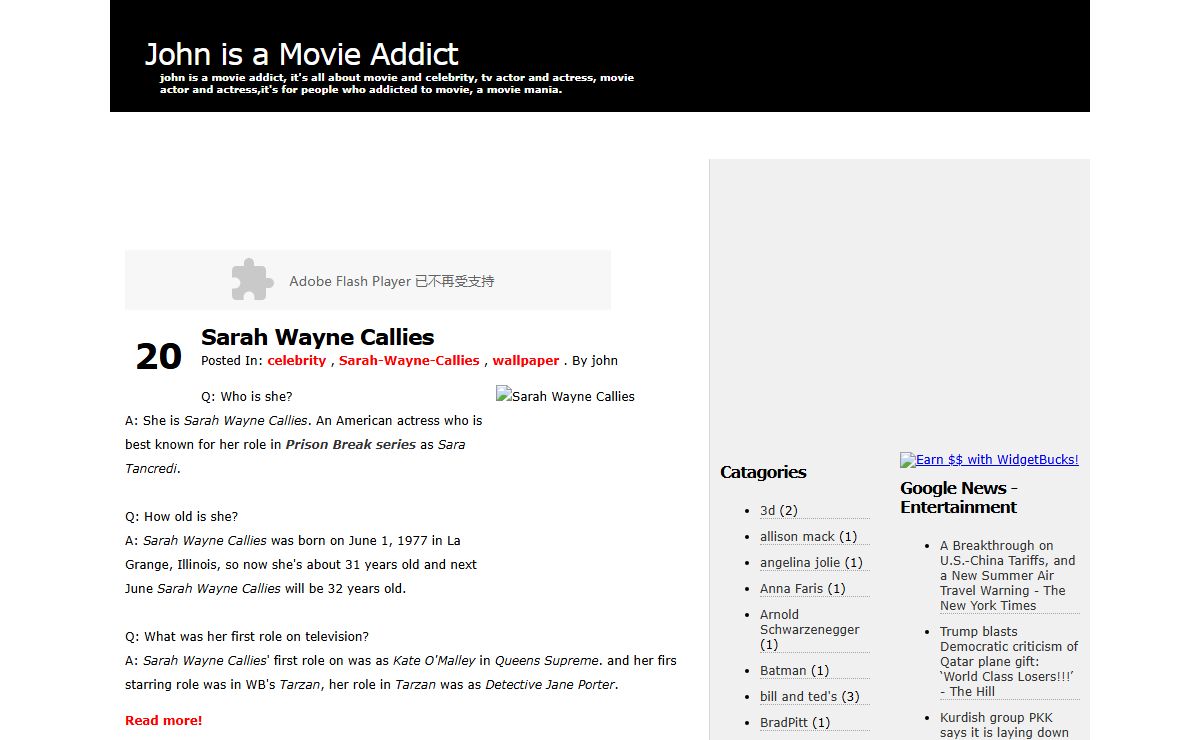Open the Sarah Wayne Callies post title
This screenshot has height=740, width=1200.
[x=317, y=337]
